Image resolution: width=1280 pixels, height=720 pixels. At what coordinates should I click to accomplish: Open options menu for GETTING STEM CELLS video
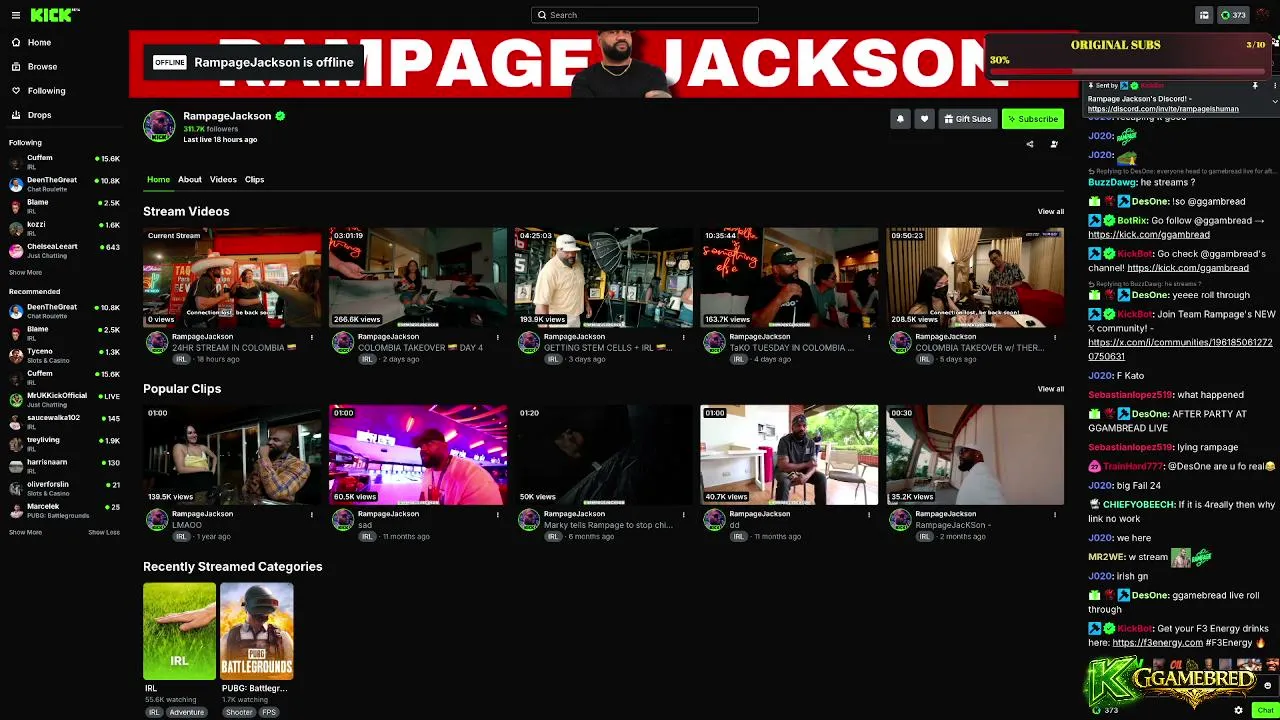(684, 337)
